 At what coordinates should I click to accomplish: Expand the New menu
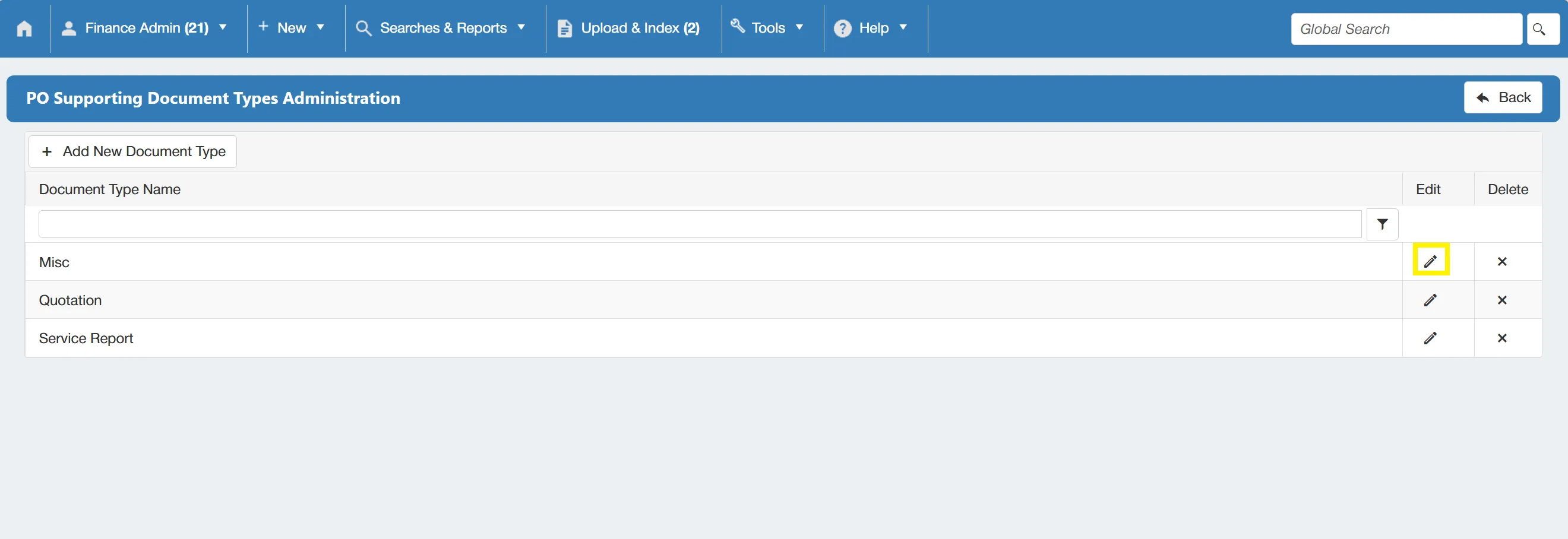pos(291,28)
